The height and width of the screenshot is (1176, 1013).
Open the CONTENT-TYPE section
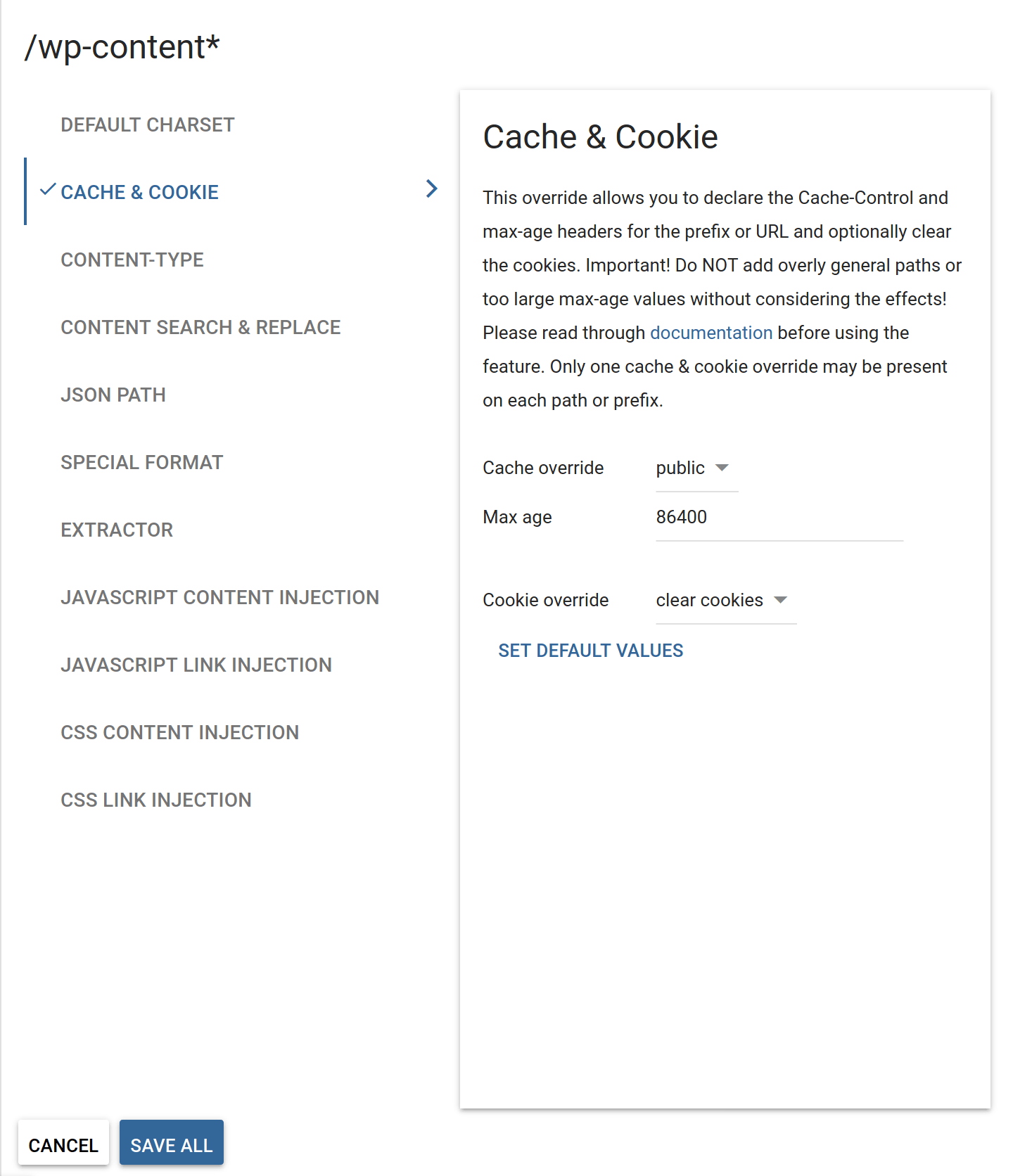click(x=132, y=260)
